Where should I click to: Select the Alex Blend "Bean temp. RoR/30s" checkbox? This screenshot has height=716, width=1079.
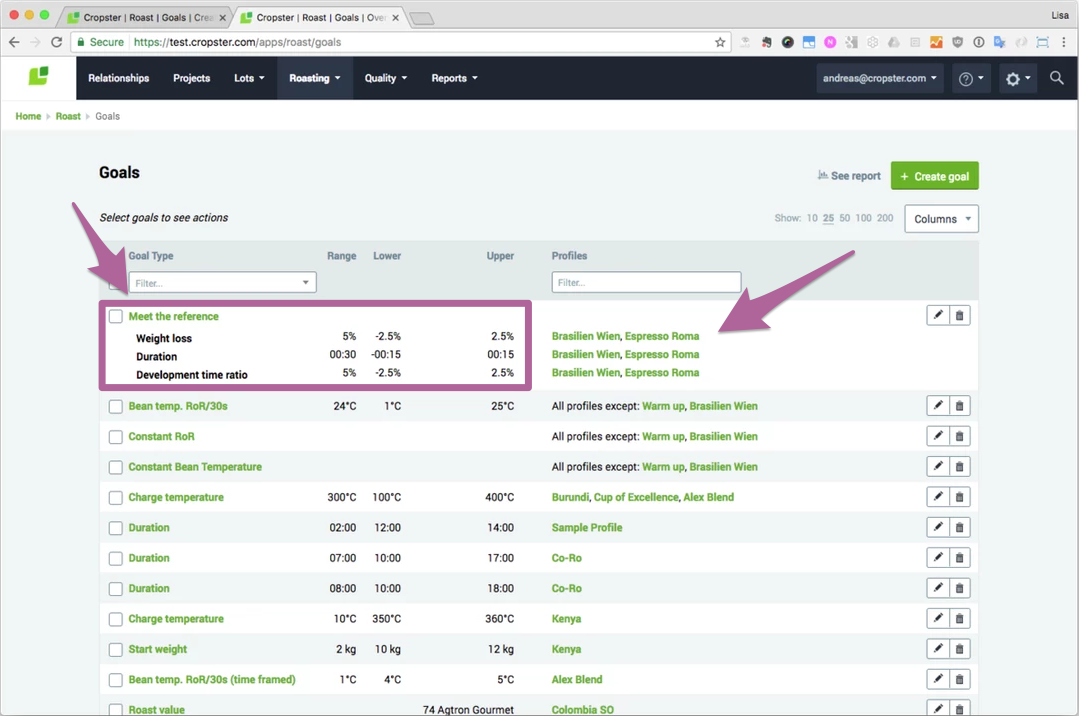(x=115, y=679)
